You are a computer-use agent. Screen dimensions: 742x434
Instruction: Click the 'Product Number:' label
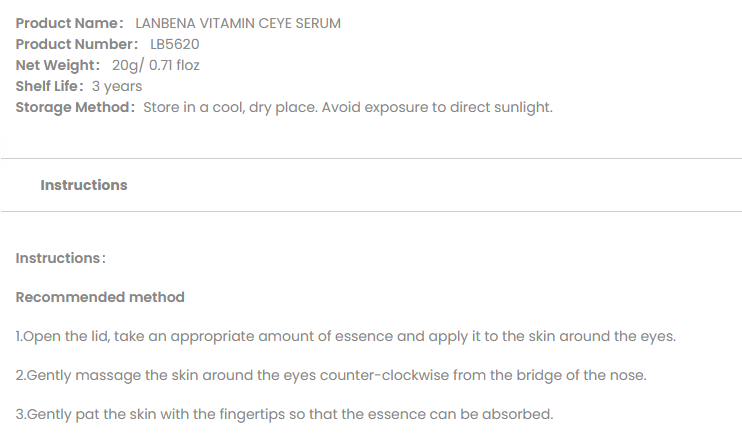point(77,44)
